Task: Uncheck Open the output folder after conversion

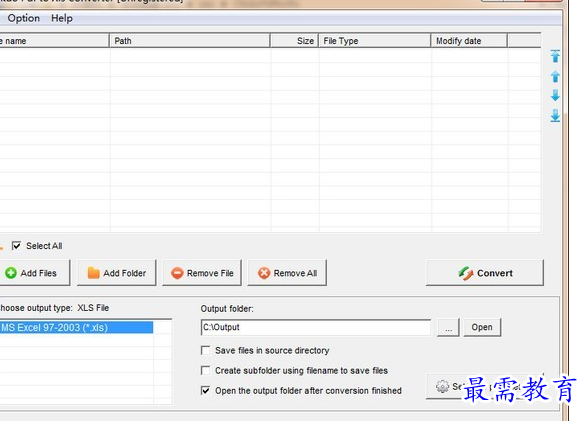Action: 205,390
